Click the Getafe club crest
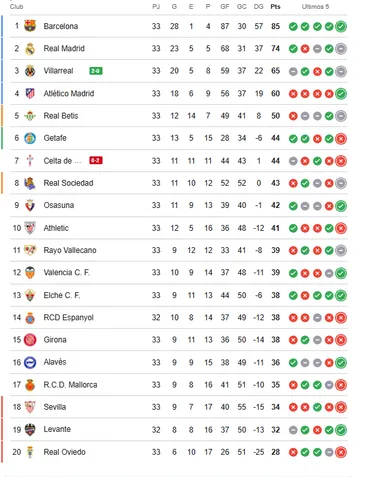This screenshot has width=380, height=477. coord(30,138)
